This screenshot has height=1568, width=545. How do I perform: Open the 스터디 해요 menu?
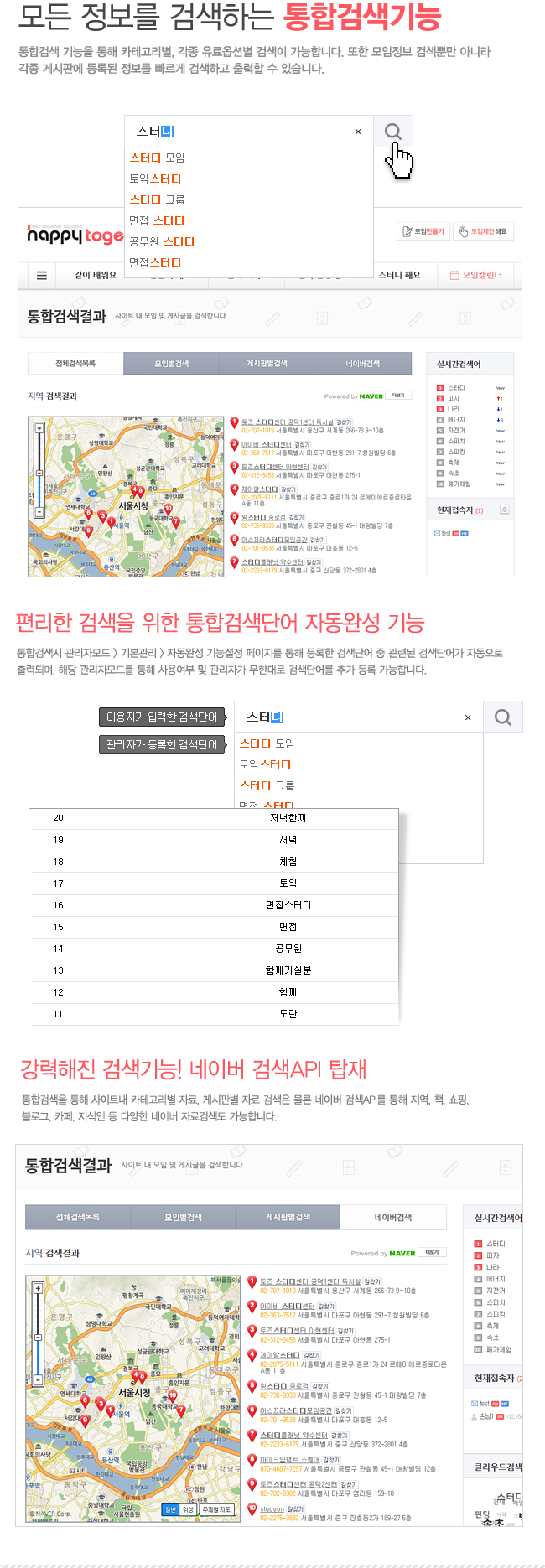(x=399, y=275)
